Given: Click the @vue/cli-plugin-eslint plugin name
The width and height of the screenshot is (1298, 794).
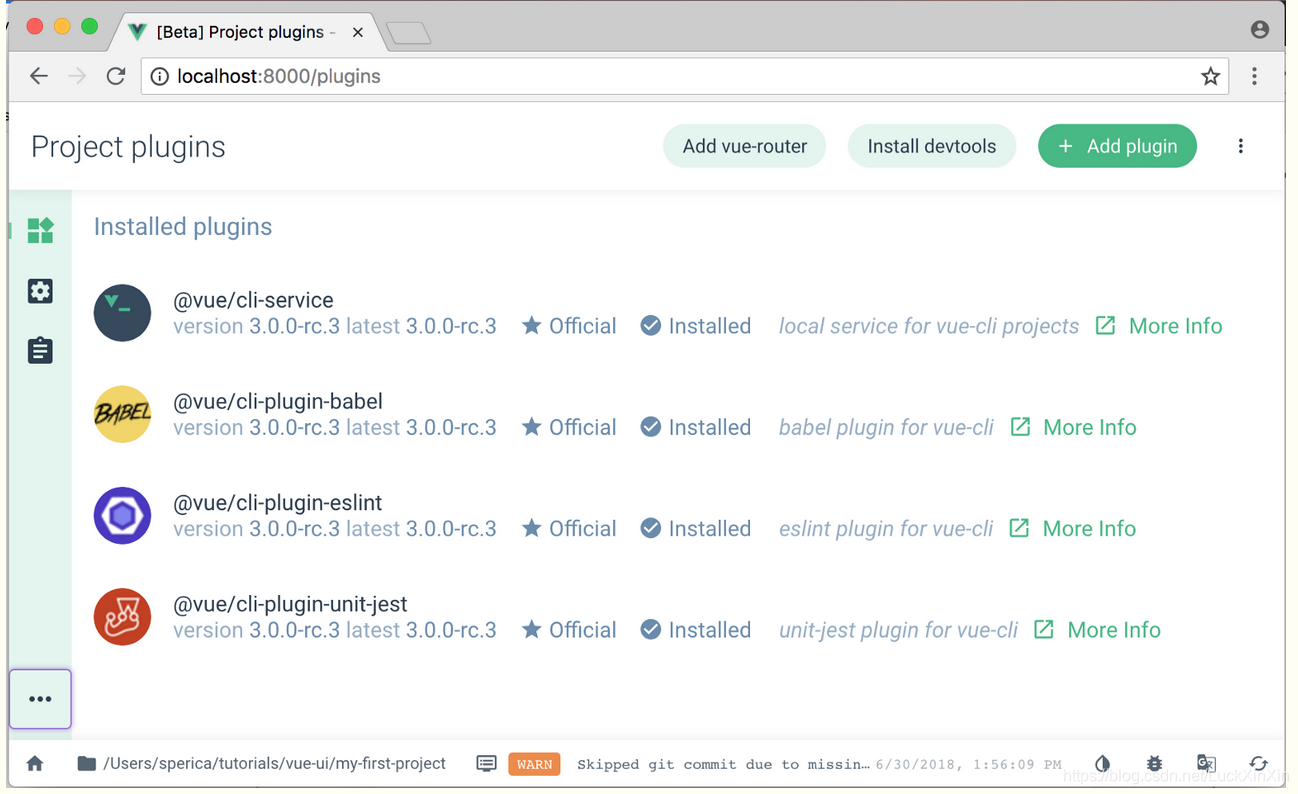Looking at the screenshot, I should pos(278,503).
